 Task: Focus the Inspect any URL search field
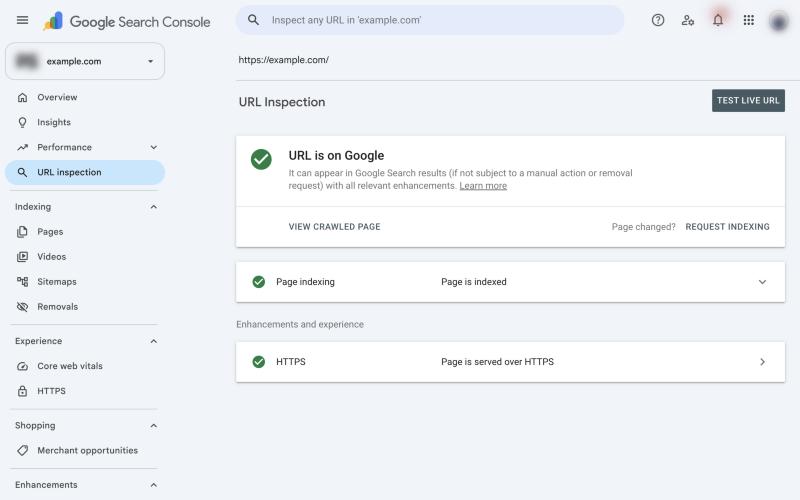click(430, 20)
